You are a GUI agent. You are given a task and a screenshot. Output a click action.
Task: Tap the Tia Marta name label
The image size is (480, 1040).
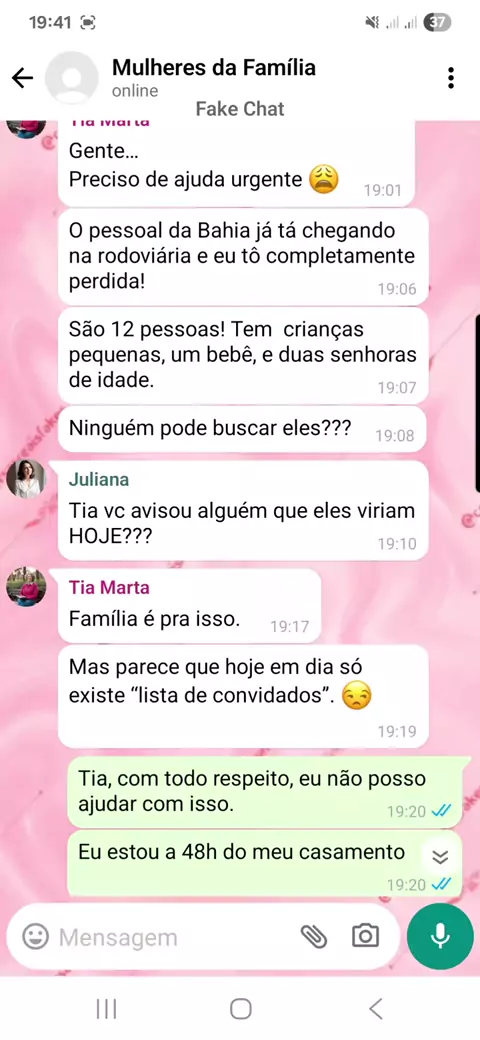point(109,588)
